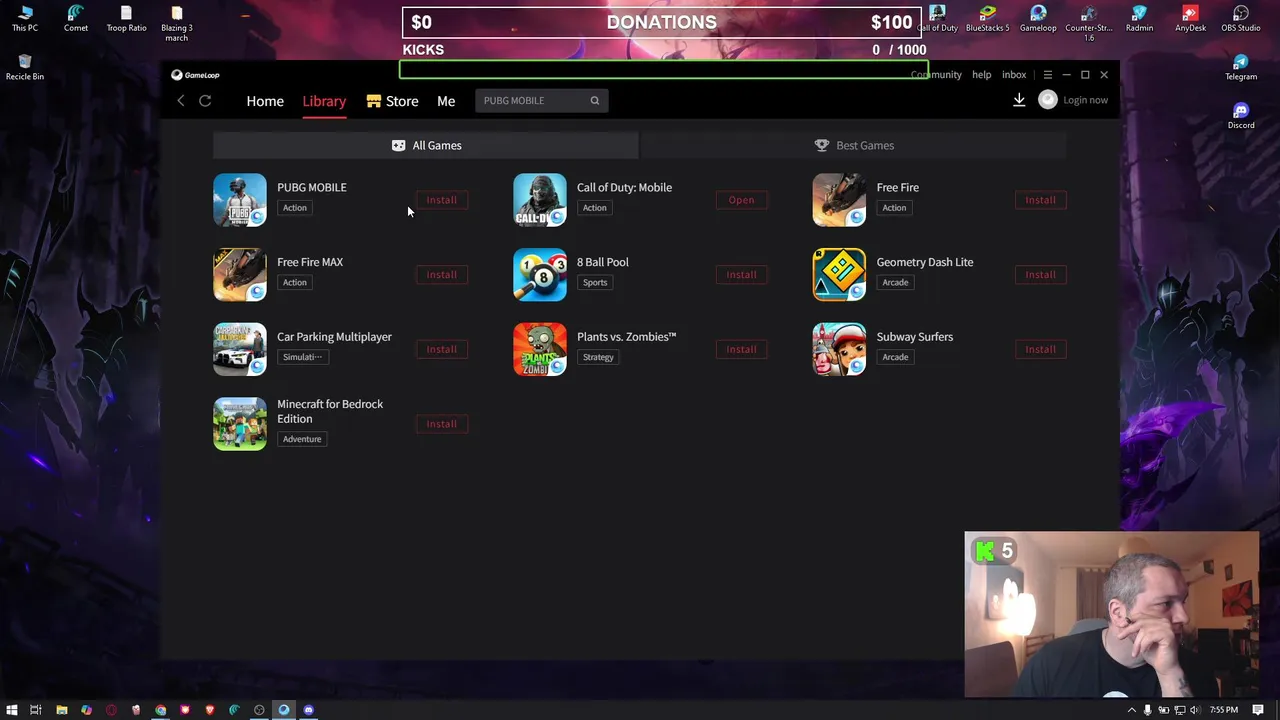Install Free Fire MAX

pos(441,274)
